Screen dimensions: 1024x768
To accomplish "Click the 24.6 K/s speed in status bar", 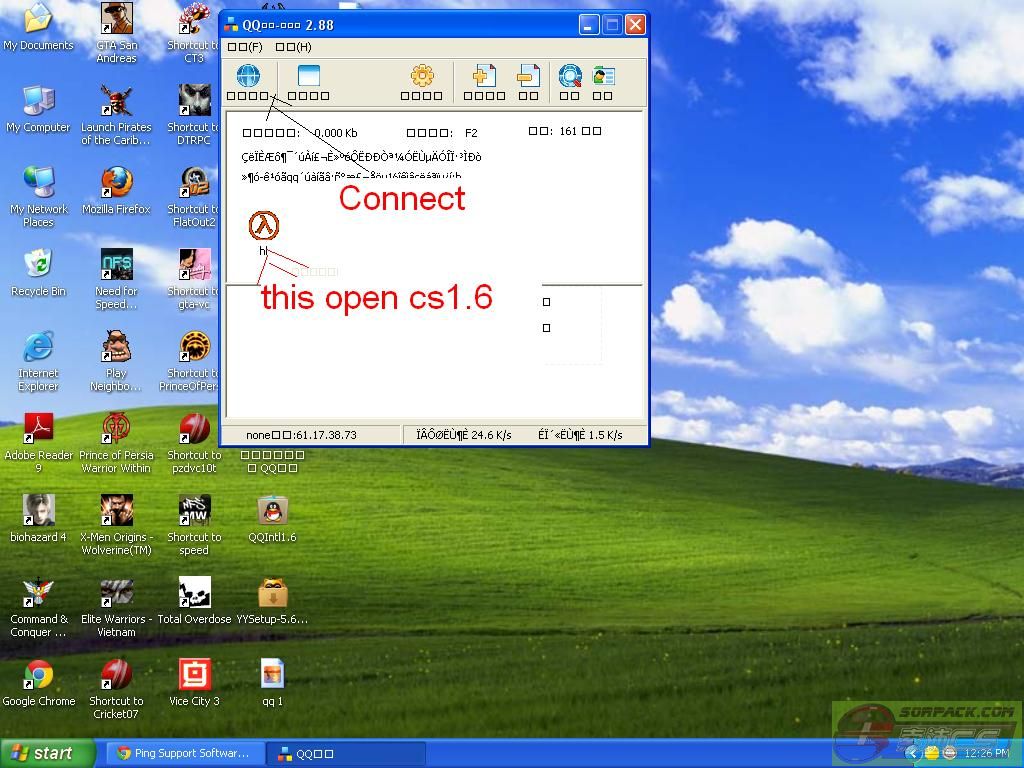I will (x=491, y=435).
